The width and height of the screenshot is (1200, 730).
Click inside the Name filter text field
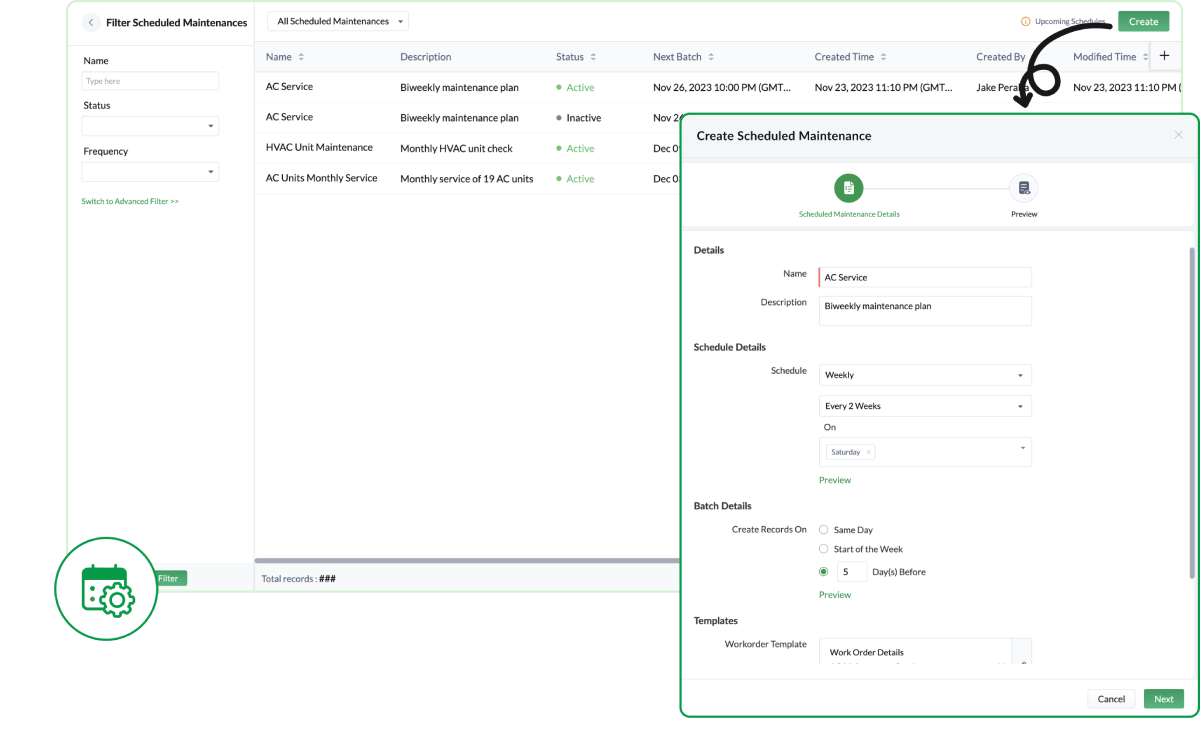click(150, 81)
